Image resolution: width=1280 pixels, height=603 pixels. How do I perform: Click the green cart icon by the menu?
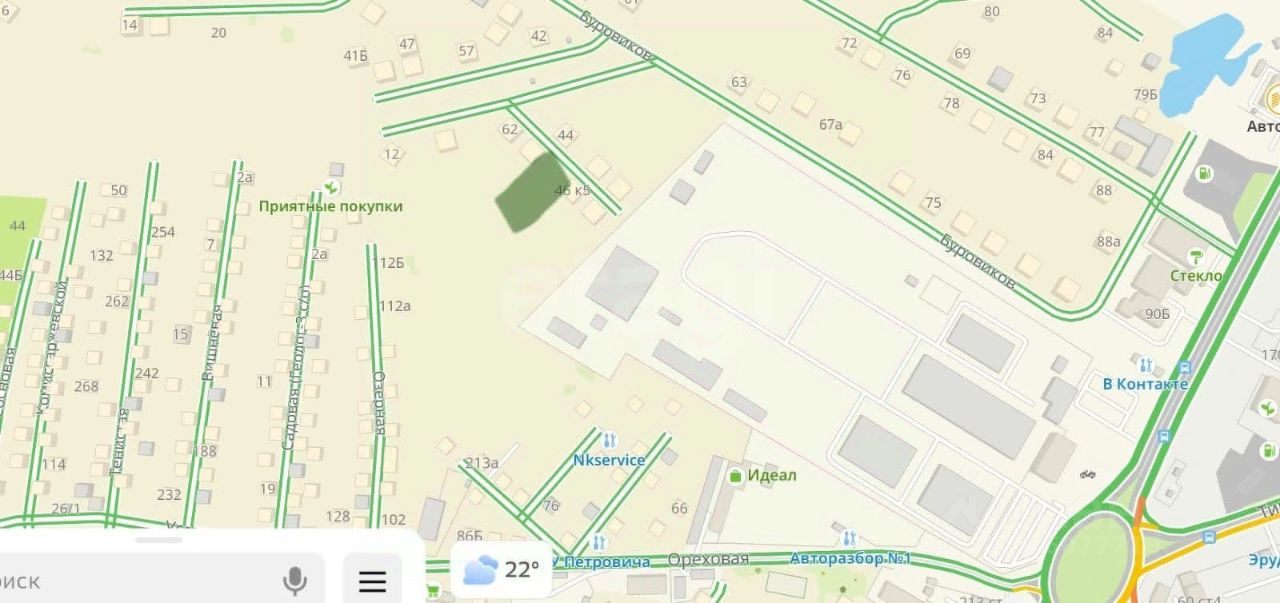pyautogui.click(x=433, y=591)
